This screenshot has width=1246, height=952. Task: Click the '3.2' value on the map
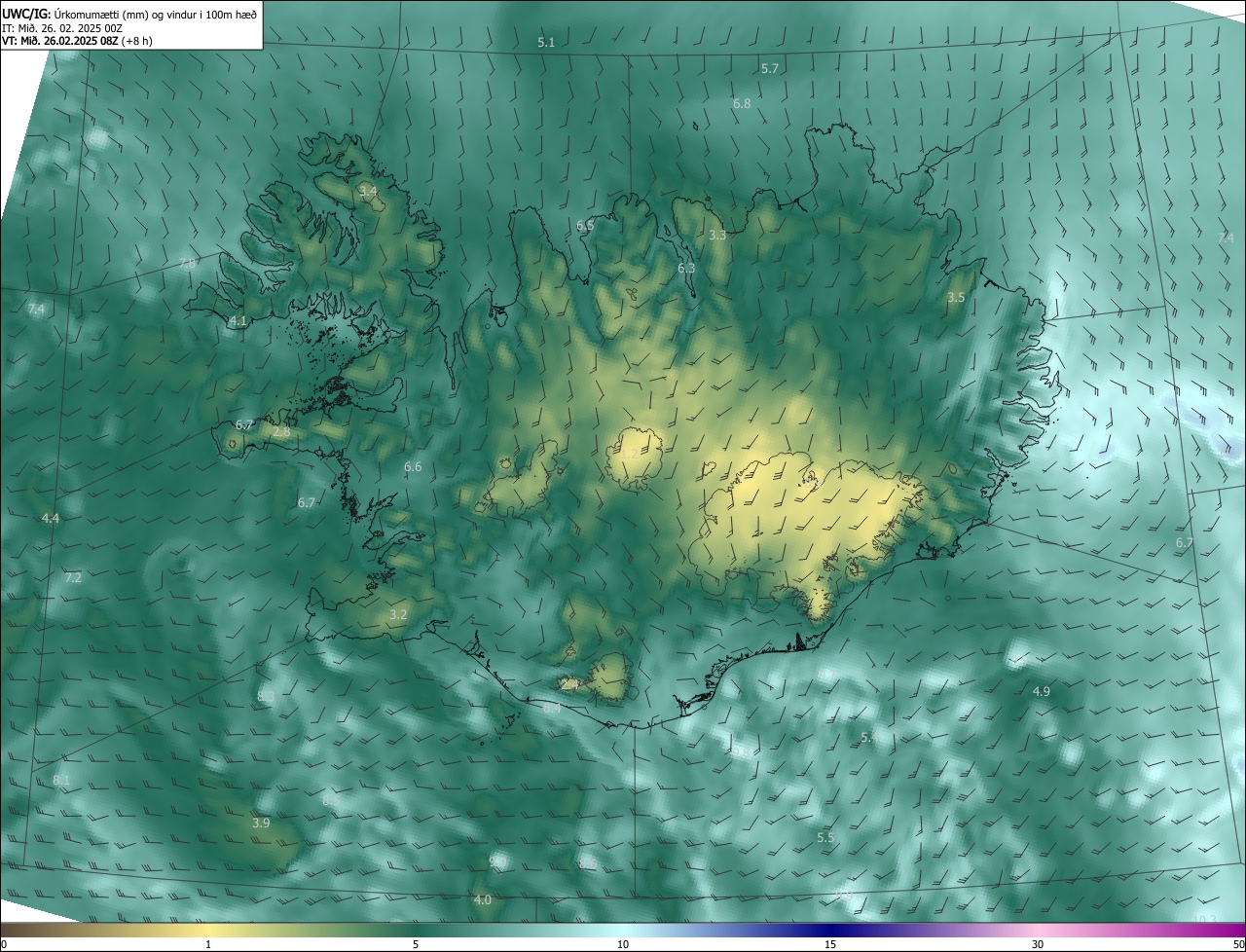tap(398, 614)
